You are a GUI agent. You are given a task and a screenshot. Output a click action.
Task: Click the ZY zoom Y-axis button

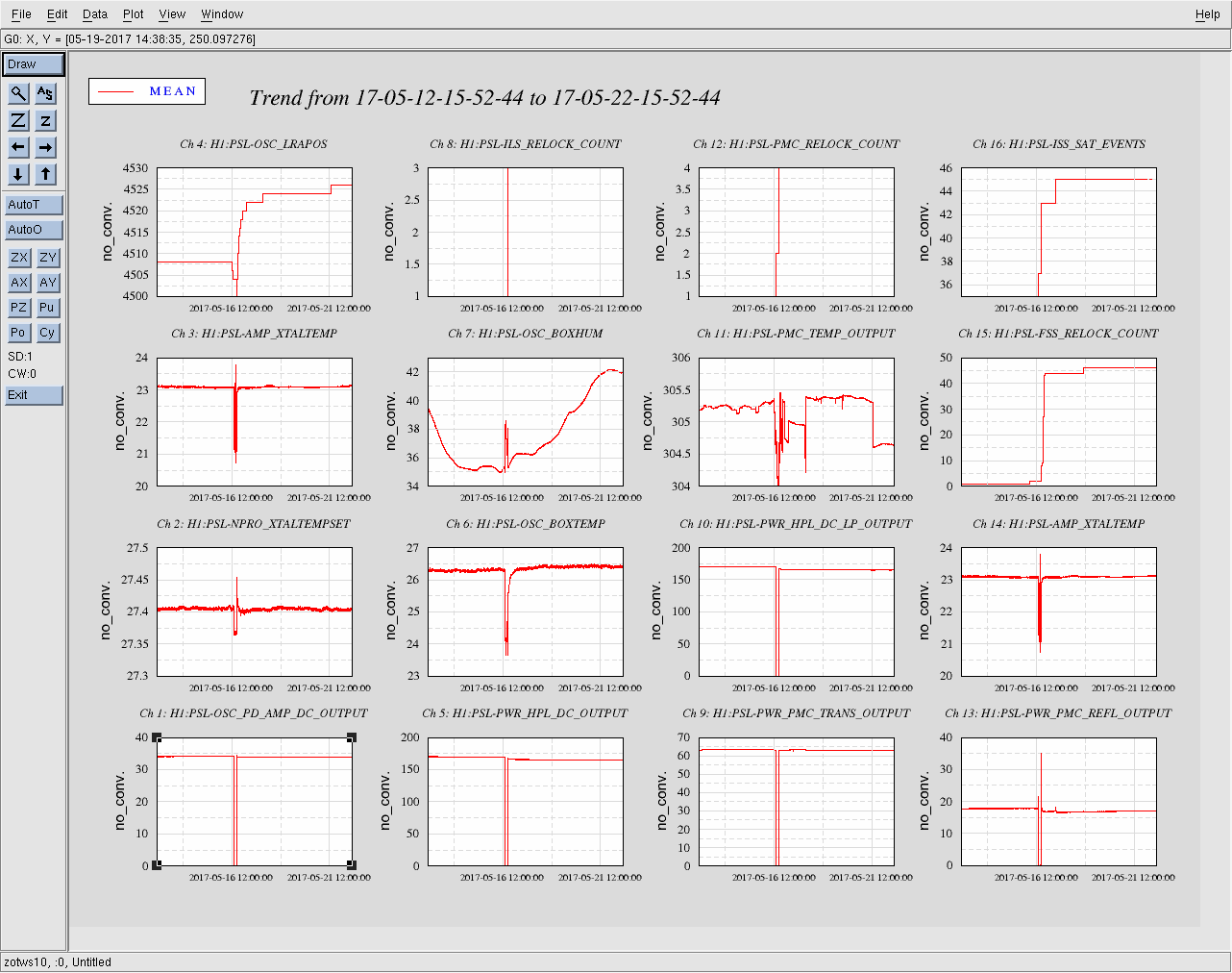pos(48,258)
